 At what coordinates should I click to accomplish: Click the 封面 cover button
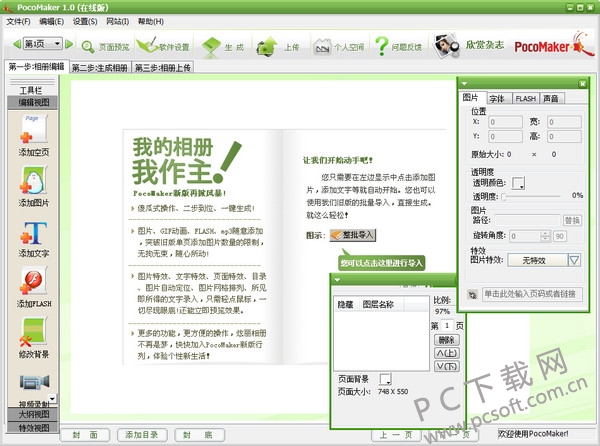85,435
